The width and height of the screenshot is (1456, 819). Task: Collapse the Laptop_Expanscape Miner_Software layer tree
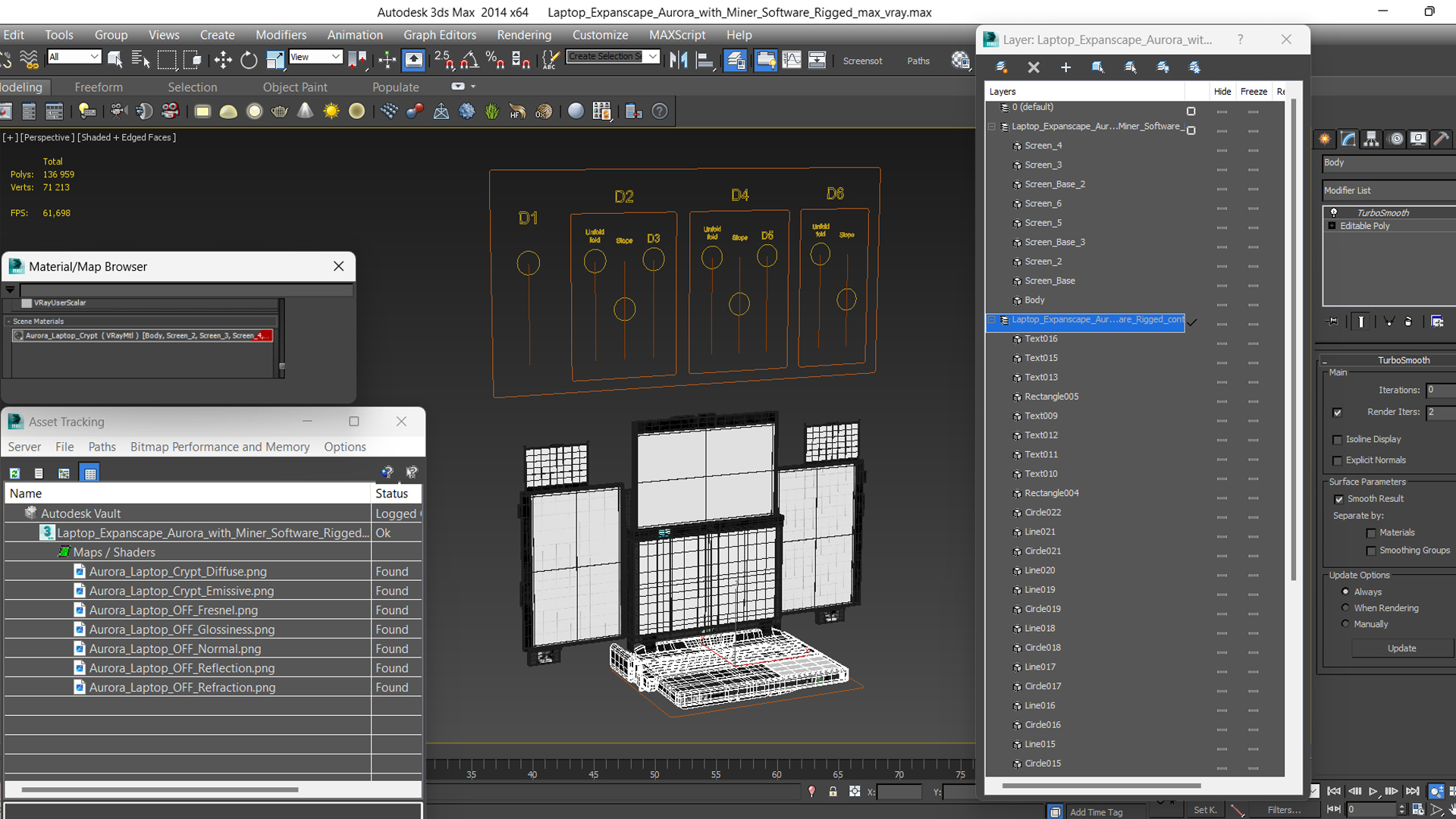pos(991,127)
